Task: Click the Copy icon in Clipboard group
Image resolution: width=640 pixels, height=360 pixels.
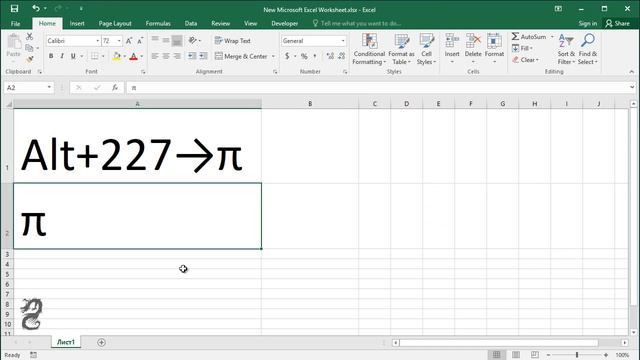Action: 29,48
